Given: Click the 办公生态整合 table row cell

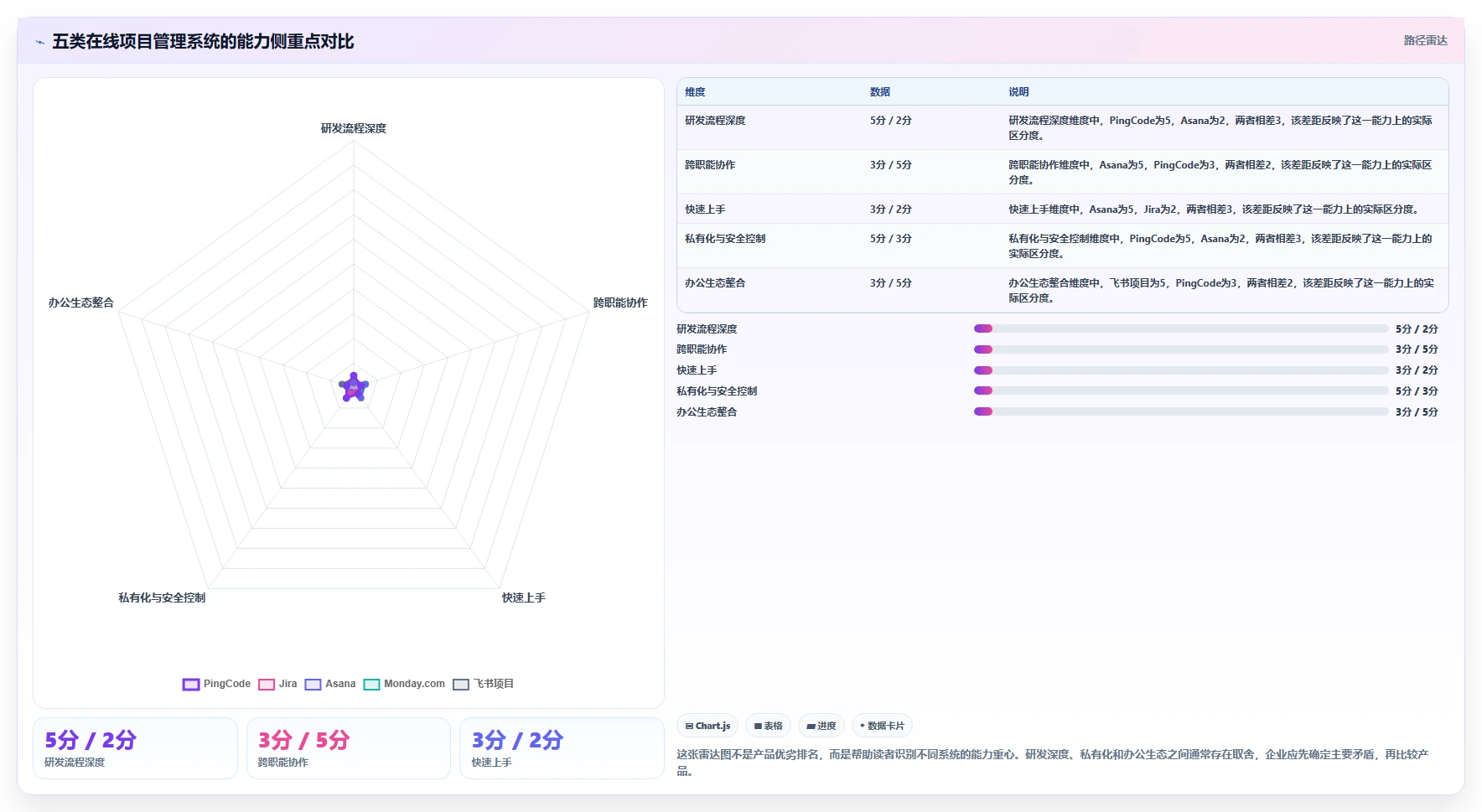Looking at the screenshot, I should pos(715,283).
